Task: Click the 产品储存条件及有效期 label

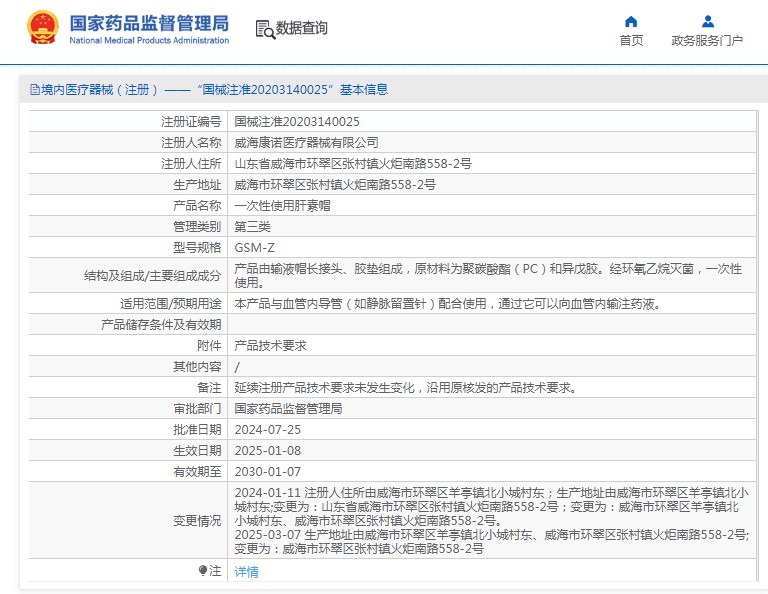Action: [x=161, y=325]
